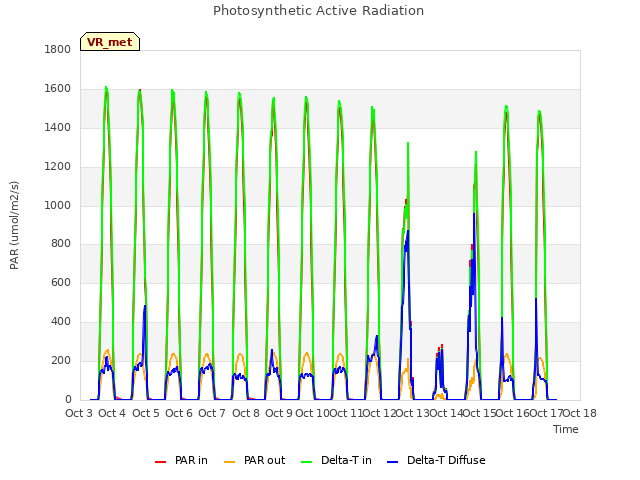Click the PAR (umol/m2/s) axis label

pos(14,225)
